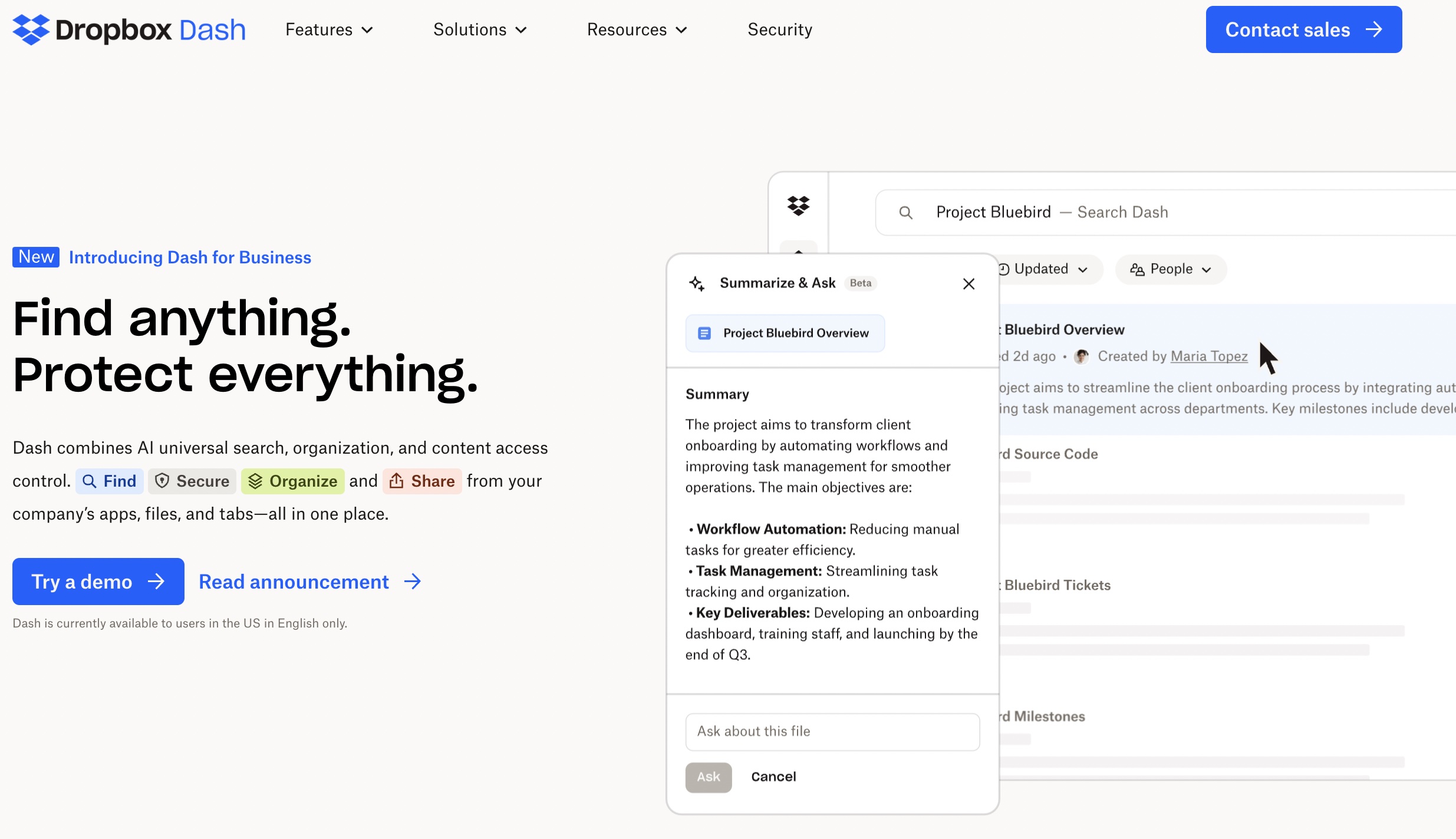The height and width of the screenshot is (839, 1456).
Task: Click the Contact sales button
Action: (x=1304, y=29)
